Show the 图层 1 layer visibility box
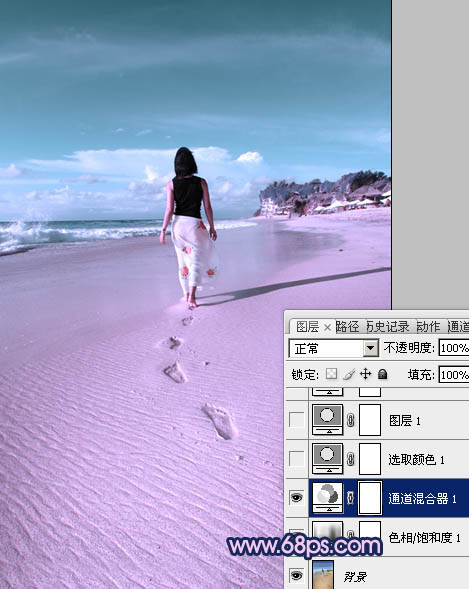469x589 pixels. [297, 420]
